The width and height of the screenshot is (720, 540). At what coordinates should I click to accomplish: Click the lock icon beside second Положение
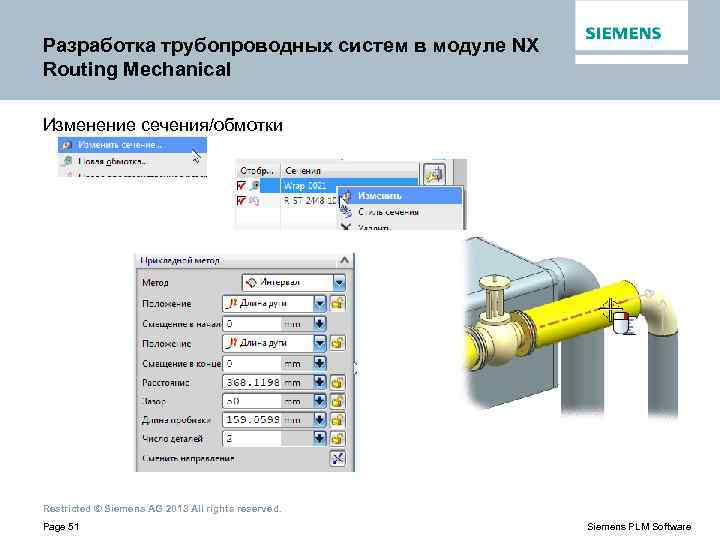coord(338,343)
